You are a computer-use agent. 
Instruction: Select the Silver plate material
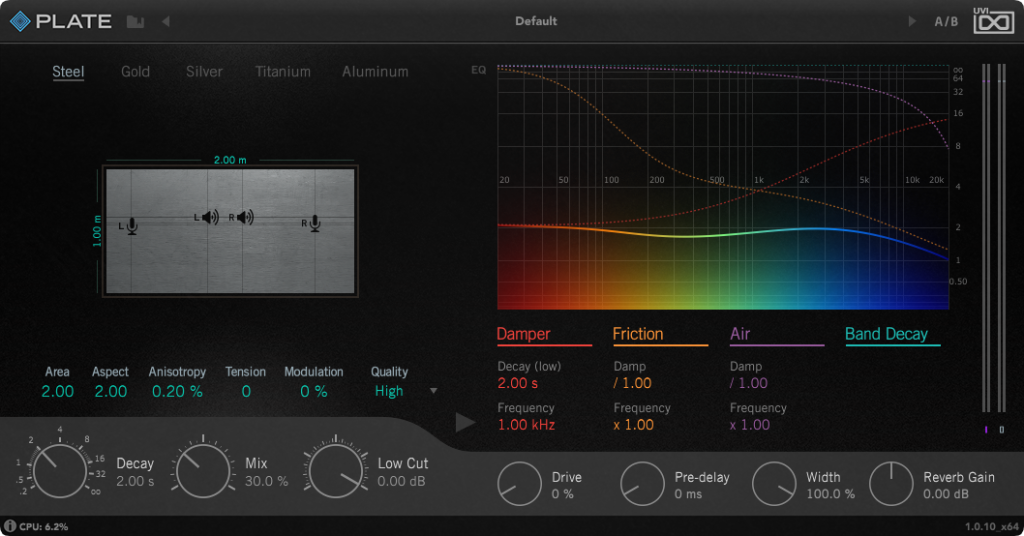pyautogui.click(x=204, y=72)
